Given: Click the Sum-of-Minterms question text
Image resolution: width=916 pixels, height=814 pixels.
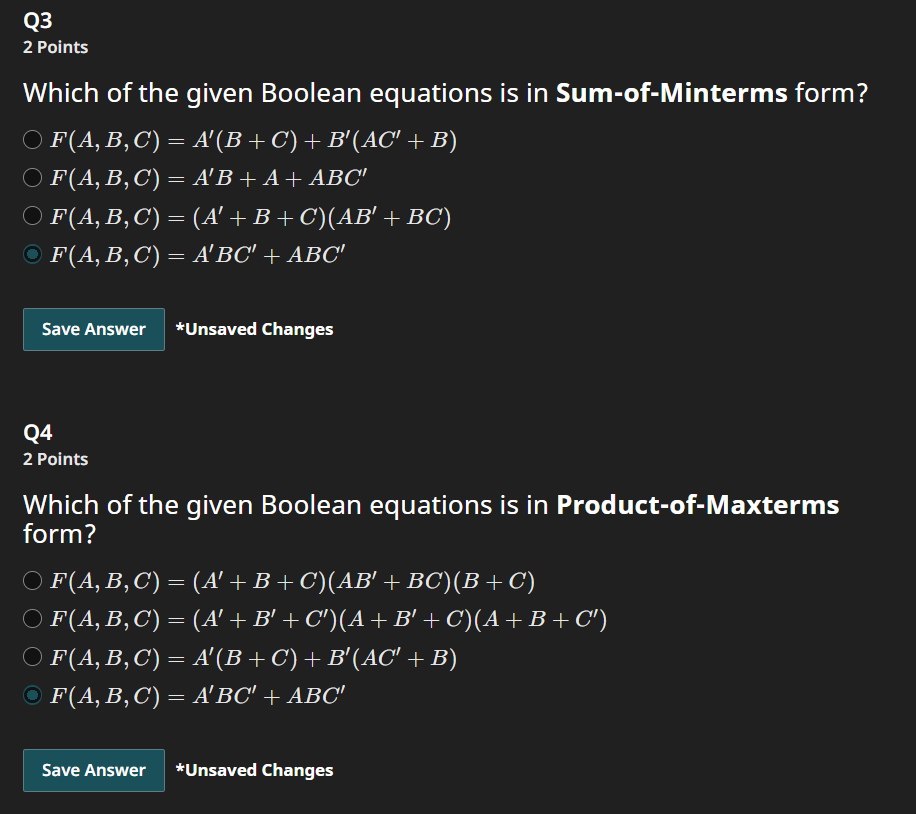Looking at the screenshot, I should point(445,92).
